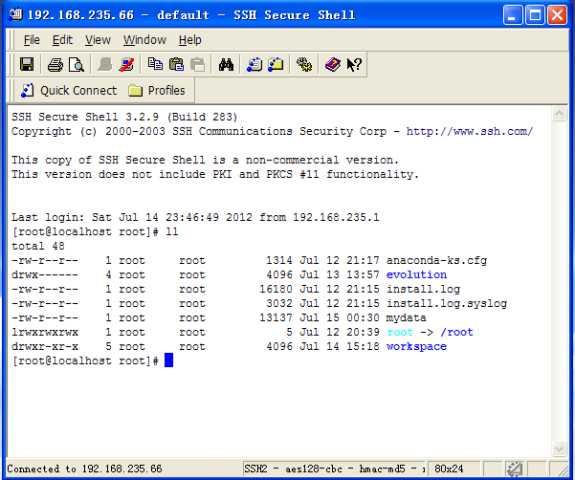The height and width of the screenshot is (480, 575).
Task: Click the application icon in title bar
Action: (x=16, y=15)
